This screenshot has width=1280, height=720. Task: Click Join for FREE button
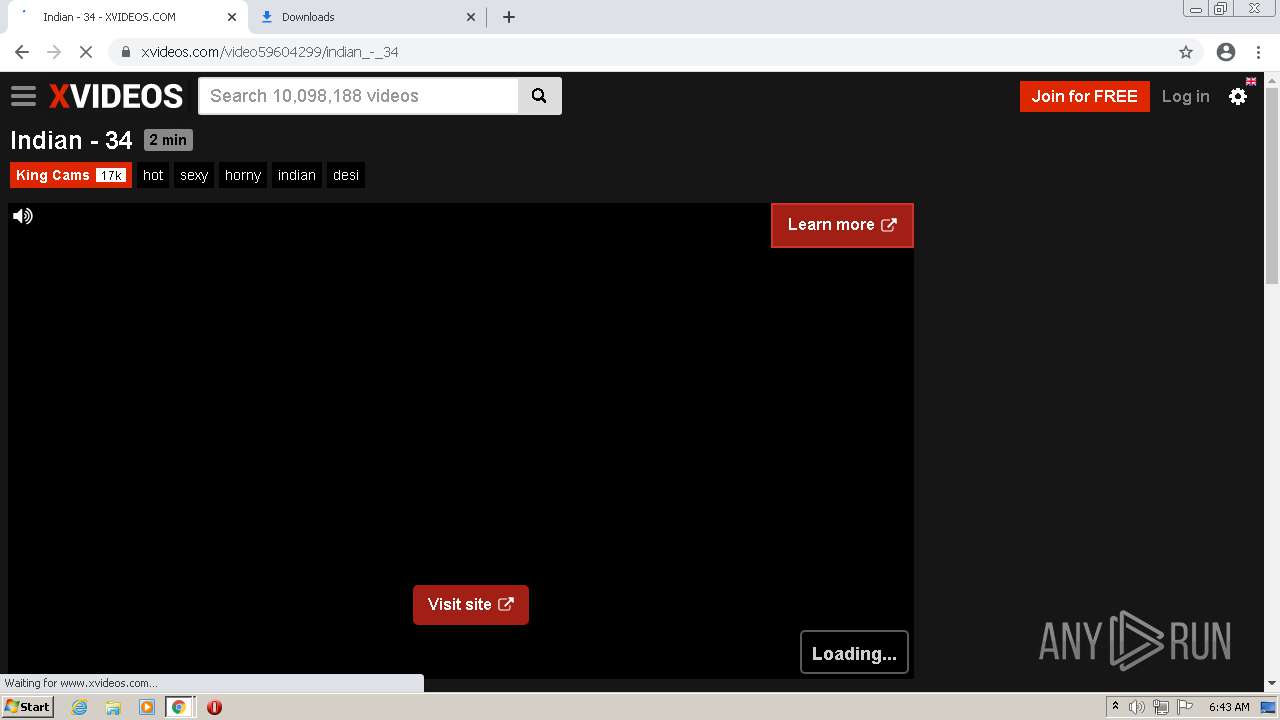tap(1085, 96)
